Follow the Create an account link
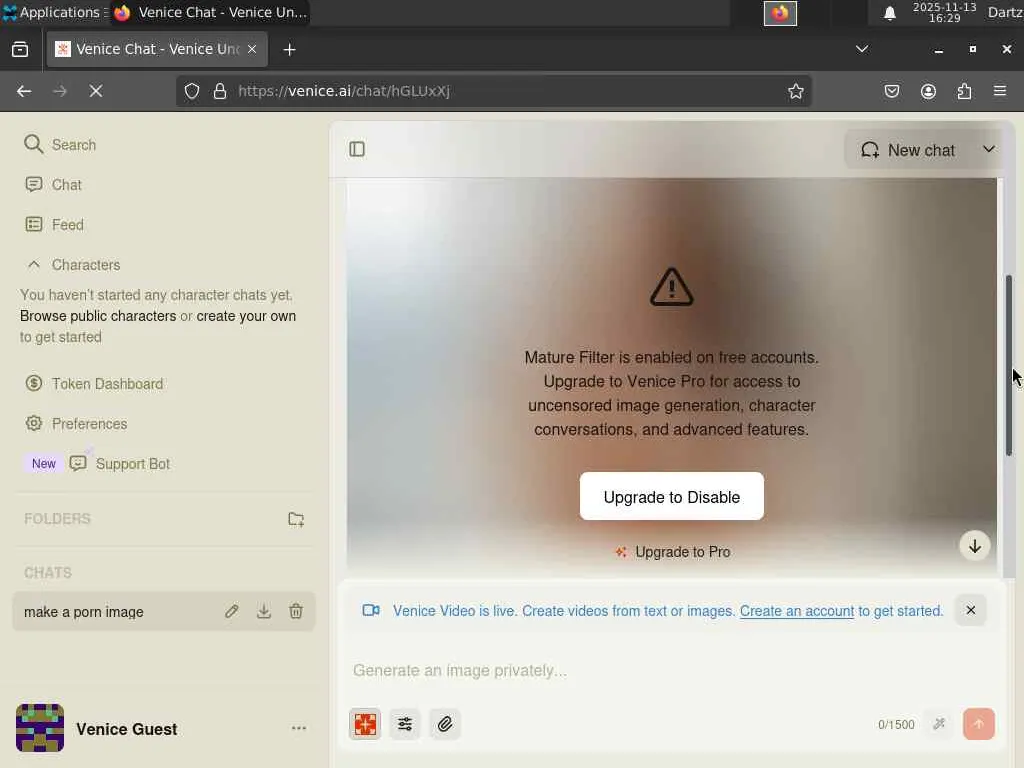The width and height of the screenshot is (1024, 768). click(x=797, y=611)
